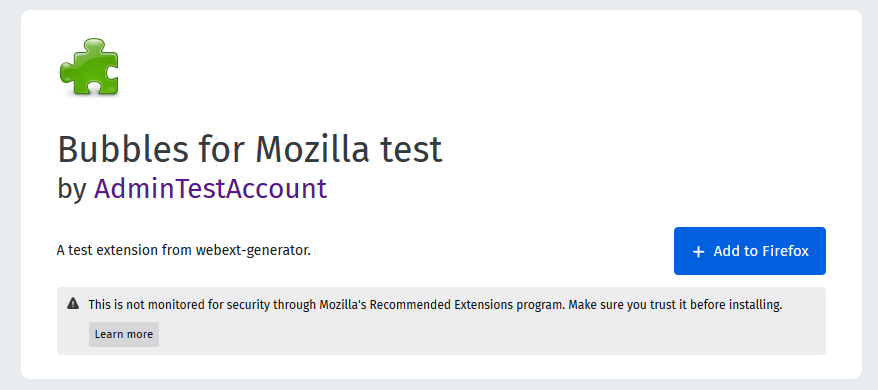Click the plus icon on Add to Firefox
Screen dimensions: 878x390
(698, 252)
